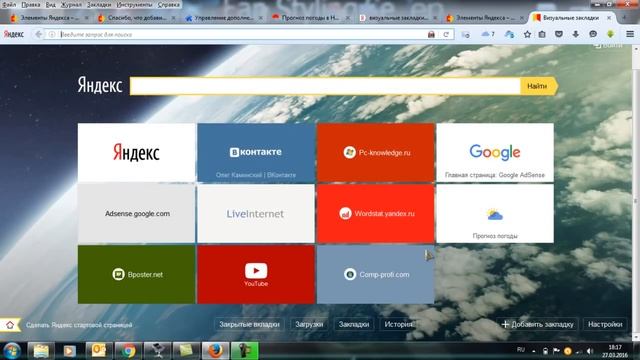Click the Яндекс search input on page
Viewport: 640px width, 360px height.
coord(325,86)
